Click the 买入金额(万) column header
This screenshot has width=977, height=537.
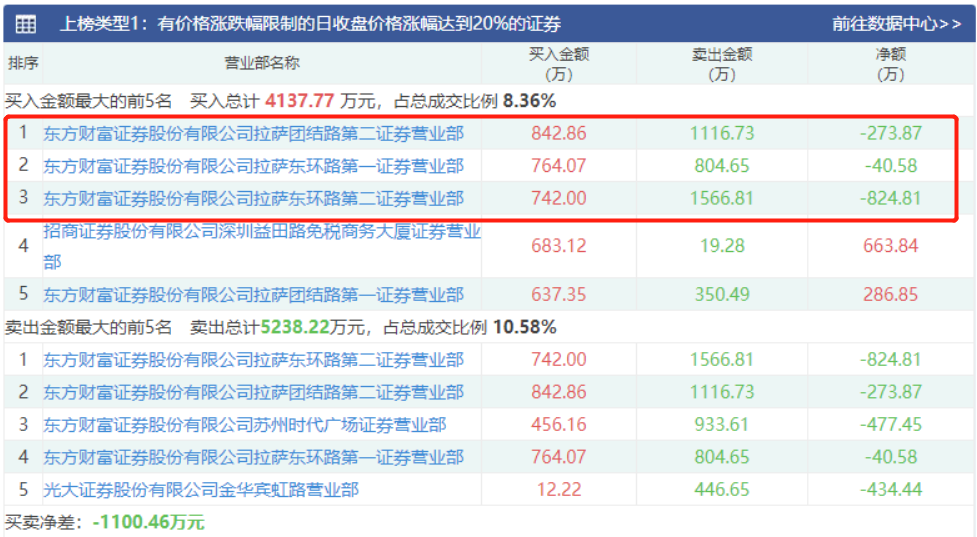(x=559, y=64)
